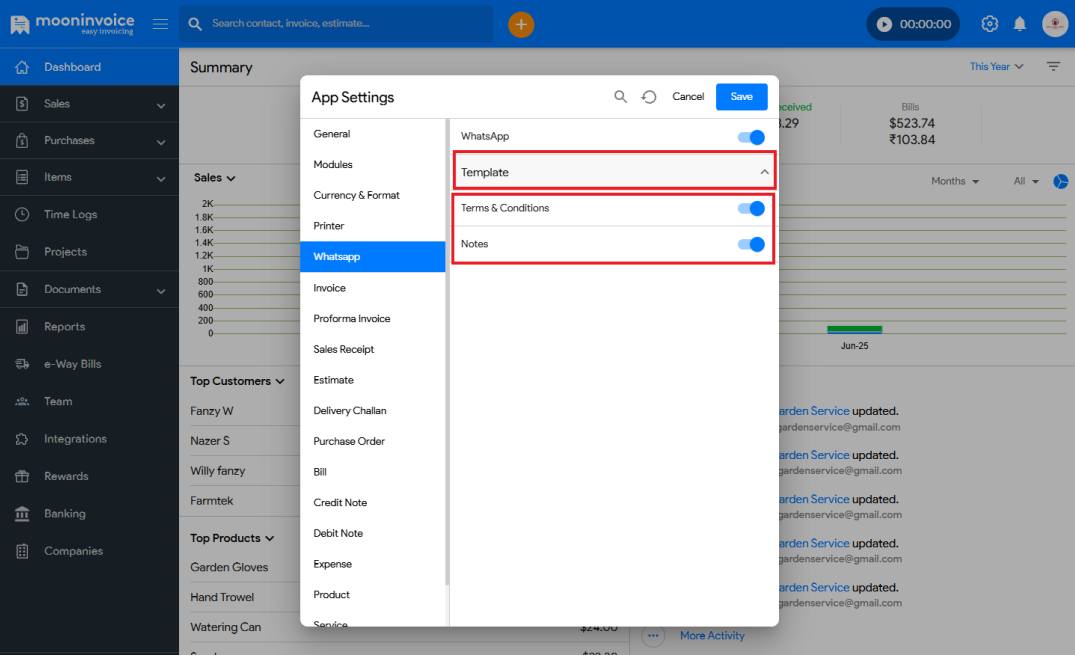Open the settings gear icon
The height and width of the screenshot is (655, 1075).
pyautogui.click(x=989, y=24)
